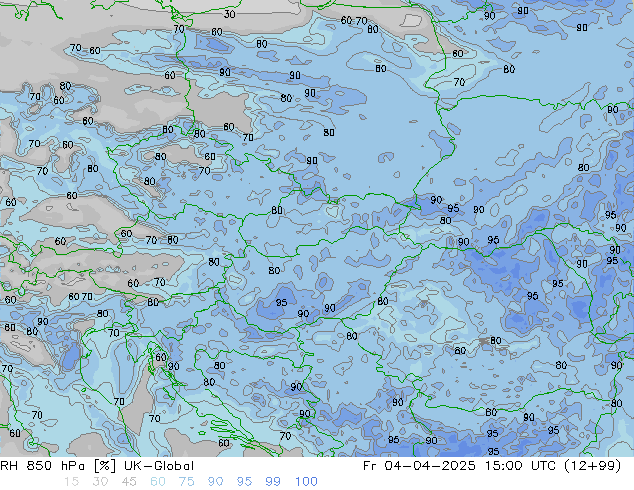Click the "UK-Global" model label
Image resolution: width=634 pixels, height=490 pixels.
159,466
